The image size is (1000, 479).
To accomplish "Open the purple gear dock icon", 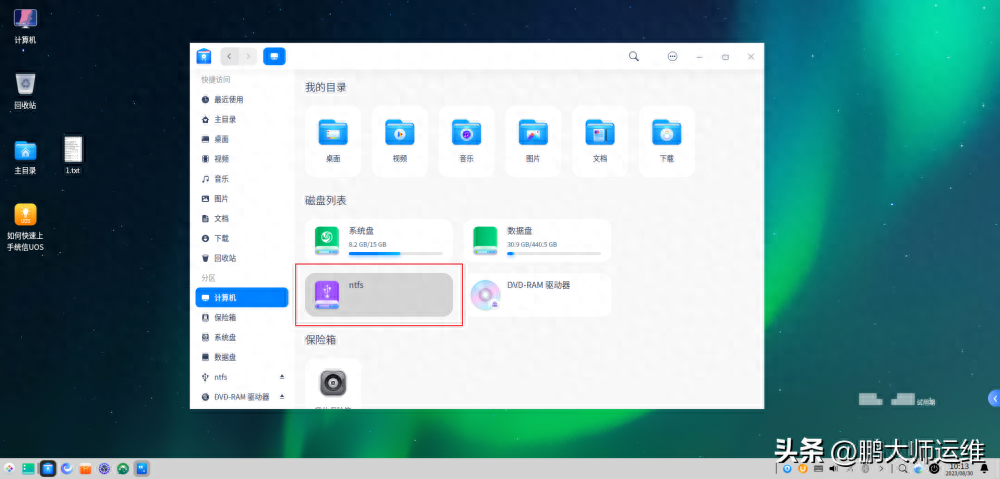I will pos(105,469).
